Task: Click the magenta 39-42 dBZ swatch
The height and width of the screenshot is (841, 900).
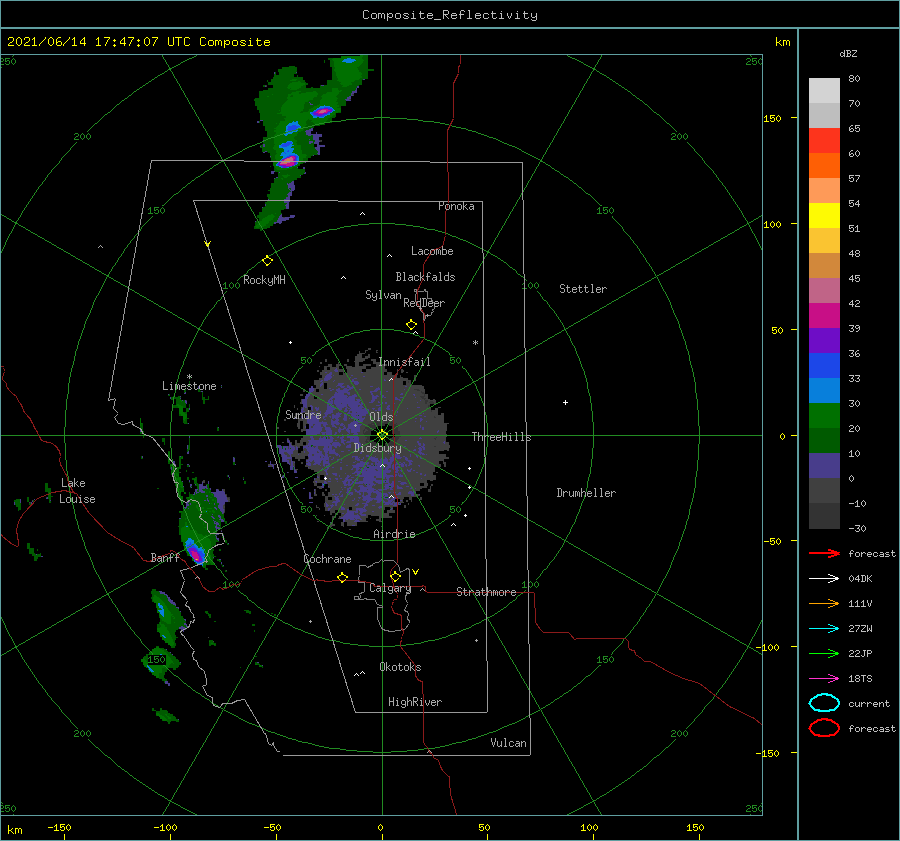Action: pos(824,316)
